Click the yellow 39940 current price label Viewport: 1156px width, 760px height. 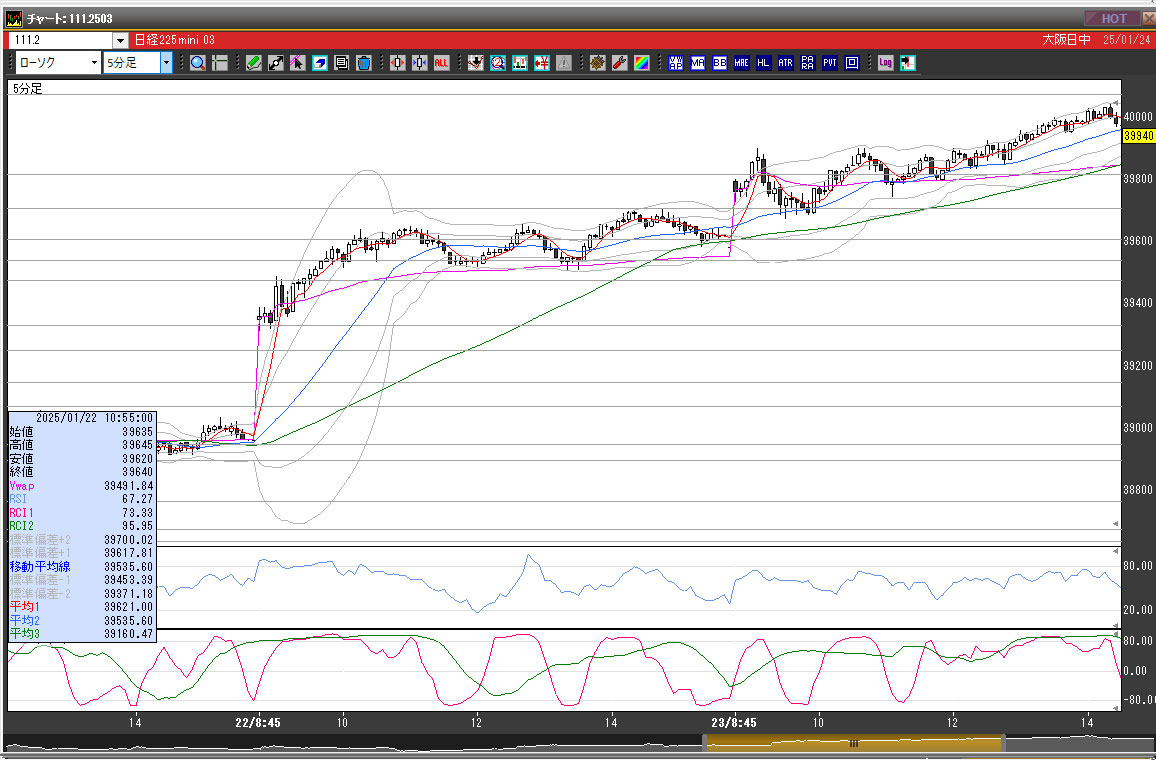pyautogui.click(x=1137, y=135)
